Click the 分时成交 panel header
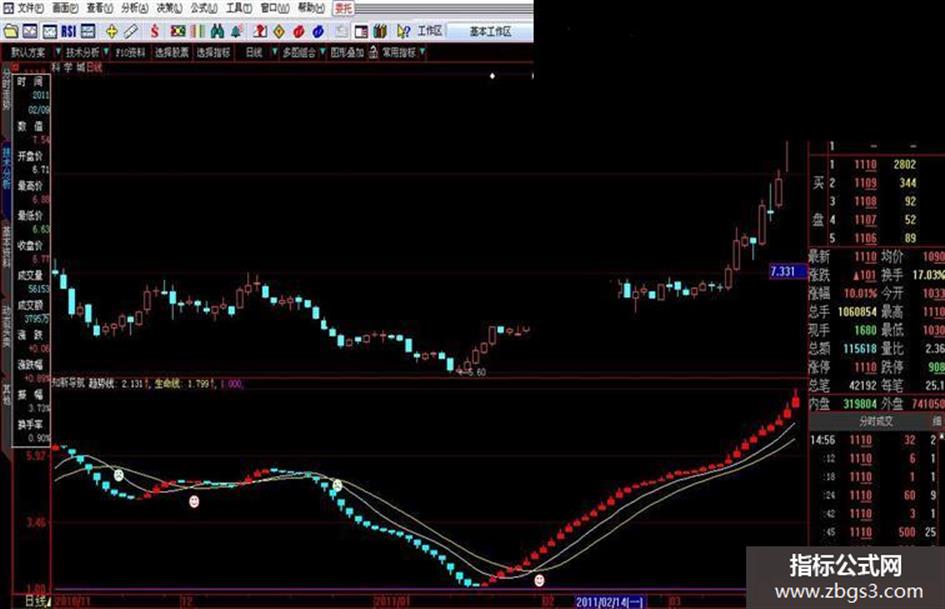 (876, 421)
